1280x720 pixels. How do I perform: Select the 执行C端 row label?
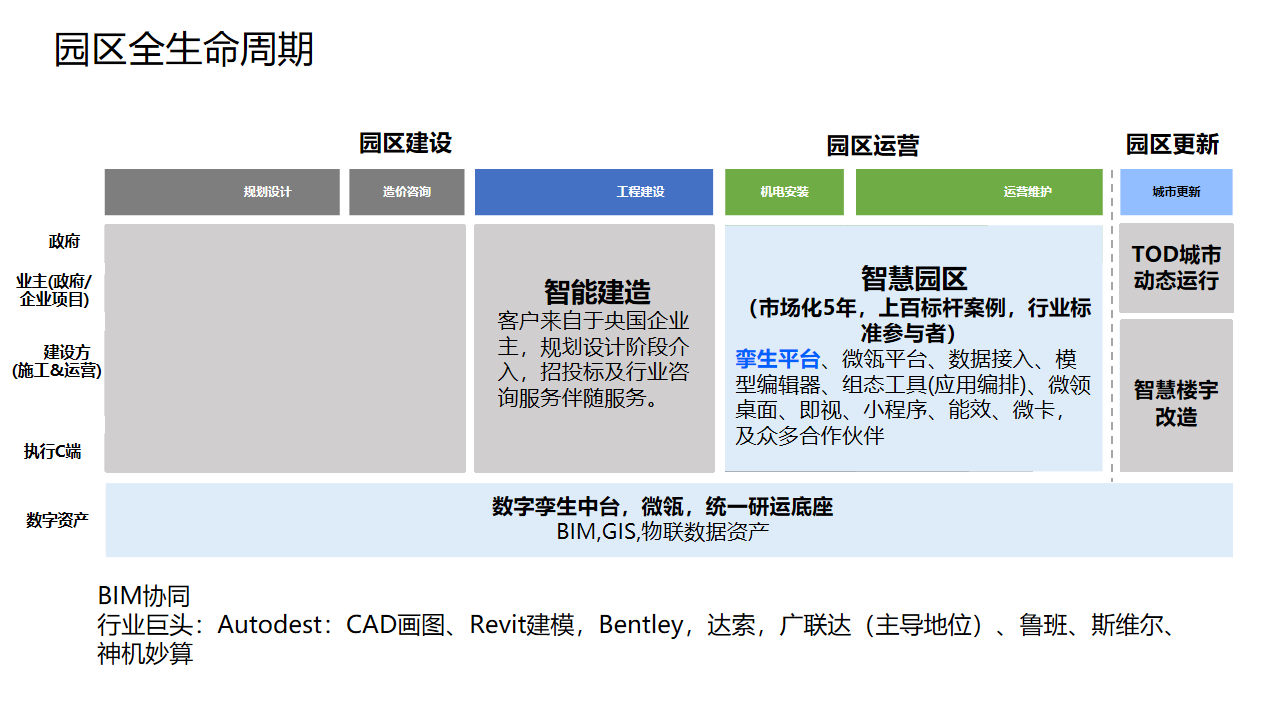[53, 451]
